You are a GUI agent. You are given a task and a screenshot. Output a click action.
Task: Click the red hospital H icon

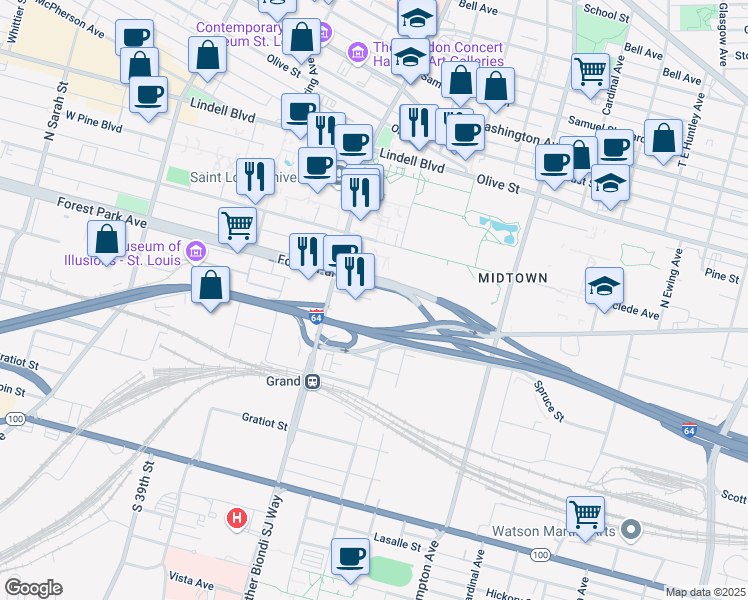[237, 518]
